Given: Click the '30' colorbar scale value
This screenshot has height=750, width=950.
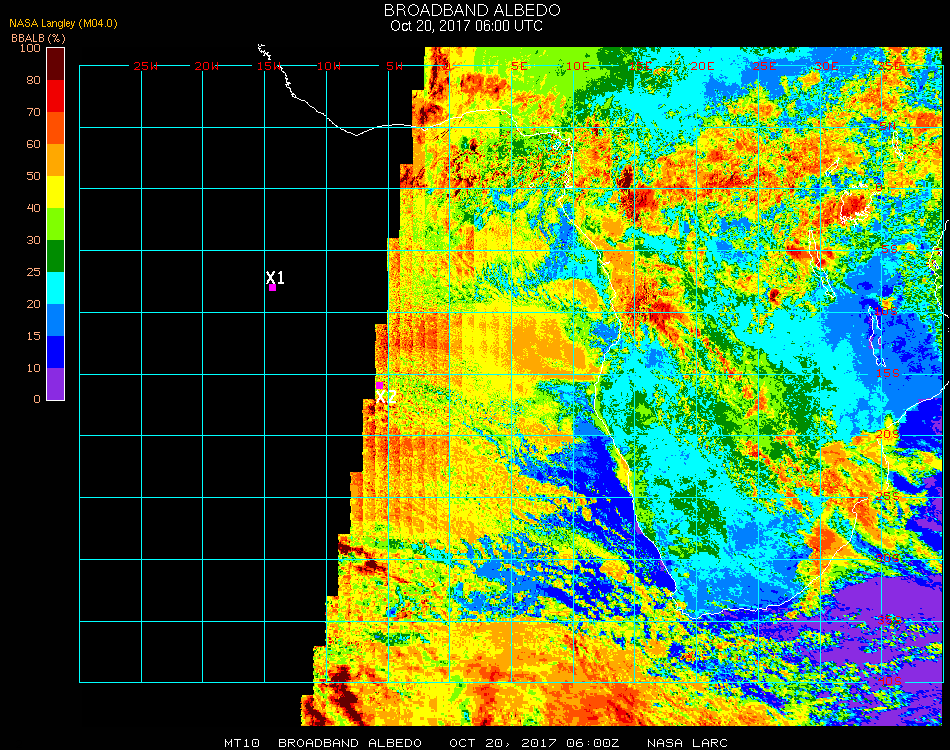Looking at the screenshot, I should coord(33,241).
